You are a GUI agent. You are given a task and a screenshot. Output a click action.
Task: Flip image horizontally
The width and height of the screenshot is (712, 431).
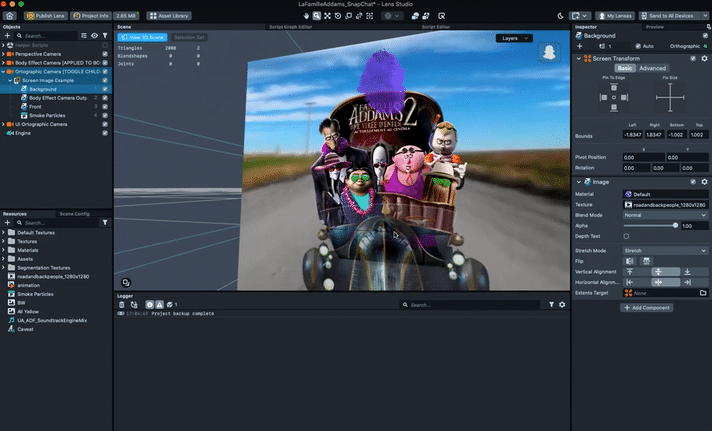[x=630, y=261]
